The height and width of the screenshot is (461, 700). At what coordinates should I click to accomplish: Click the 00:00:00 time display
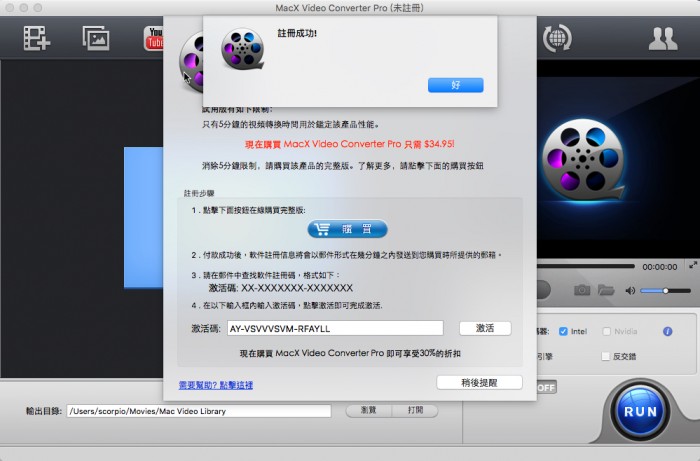660,267
